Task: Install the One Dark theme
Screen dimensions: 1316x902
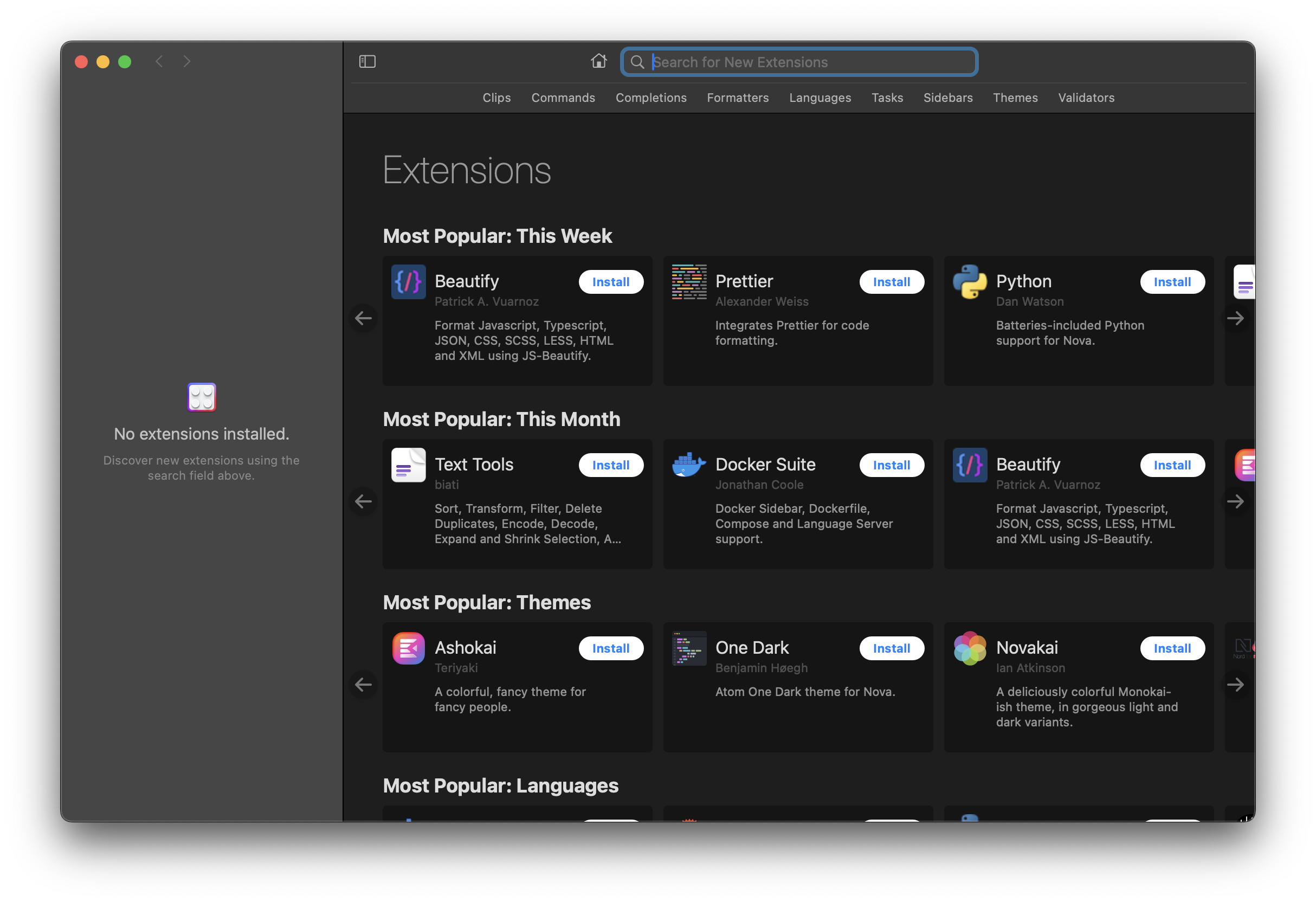Action: click(891, 648)
